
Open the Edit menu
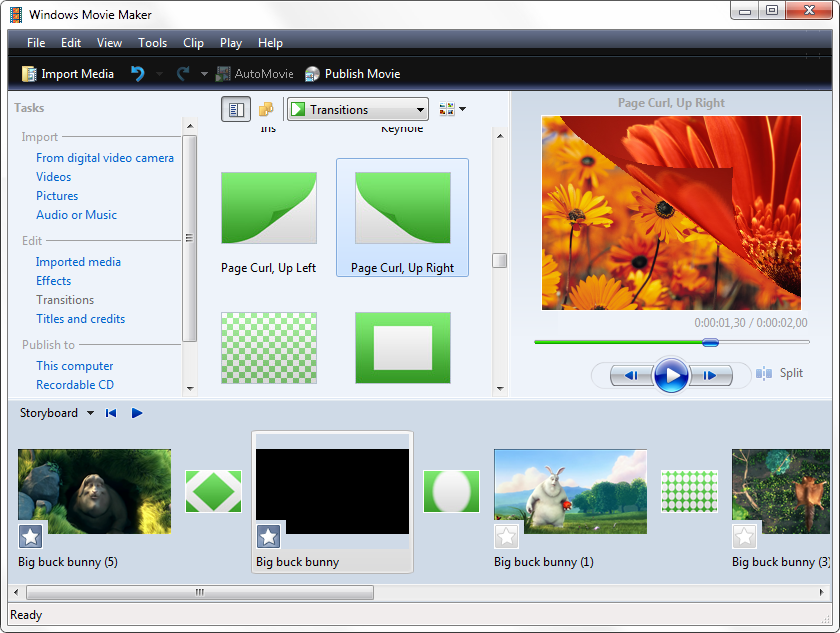71,43
